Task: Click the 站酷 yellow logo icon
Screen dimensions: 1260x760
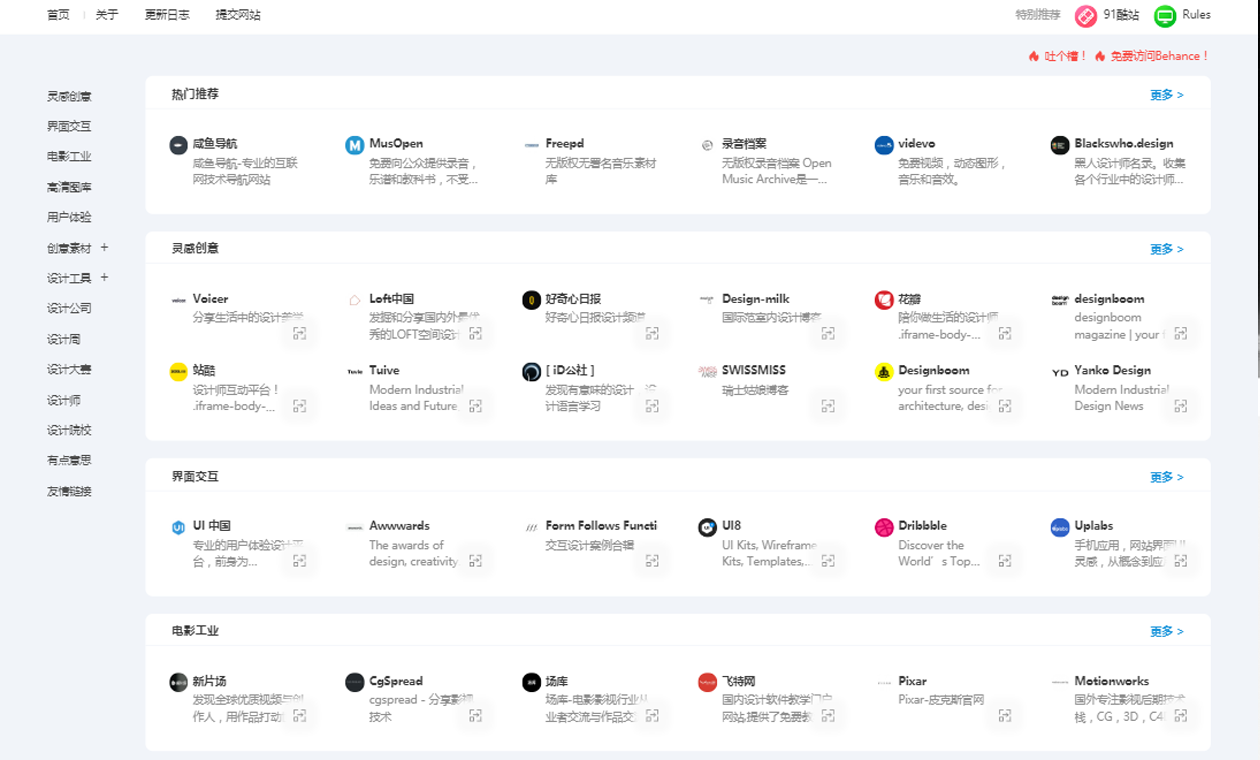Action: (178, 372)
